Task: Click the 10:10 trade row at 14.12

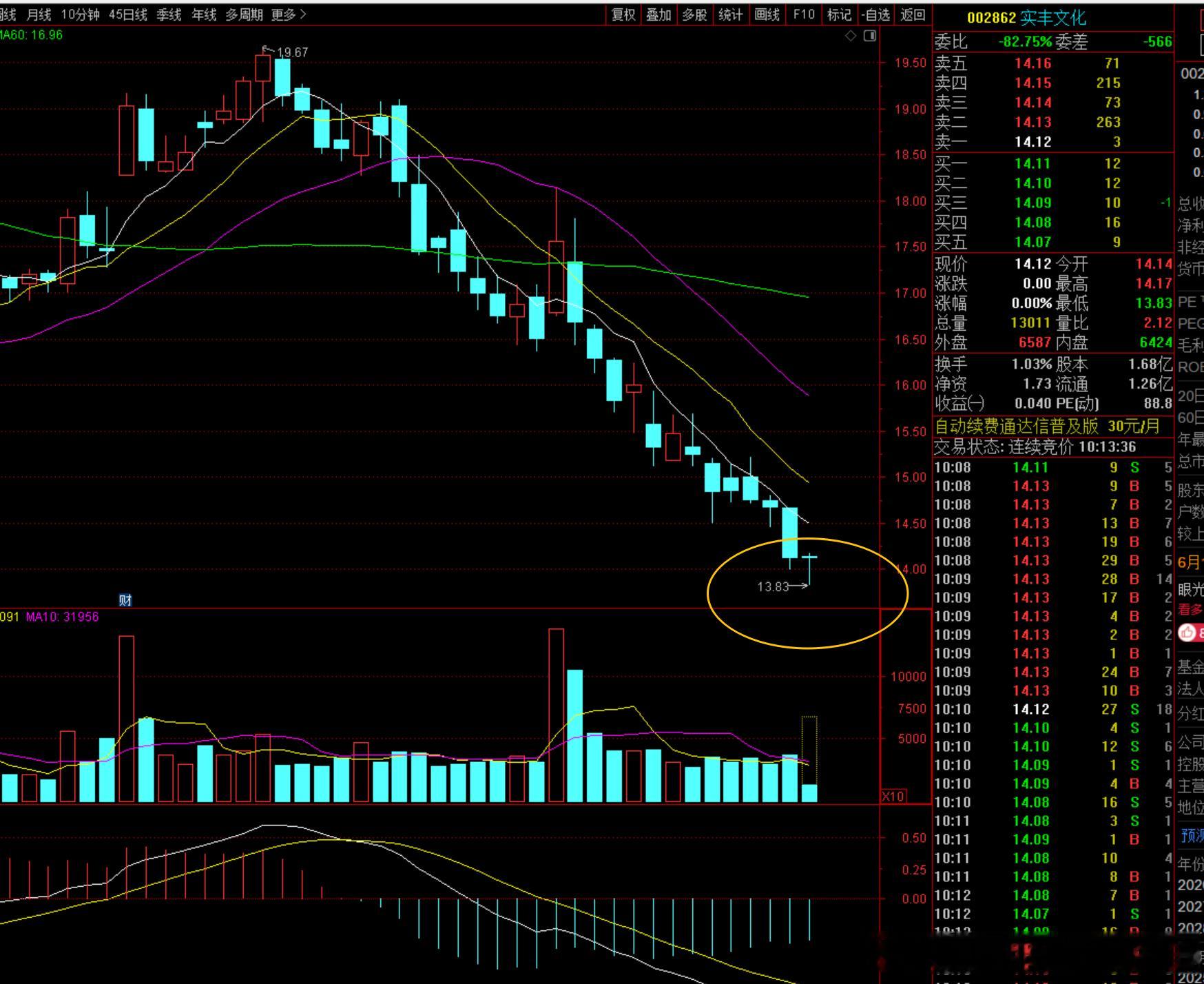Action: 1053,709
